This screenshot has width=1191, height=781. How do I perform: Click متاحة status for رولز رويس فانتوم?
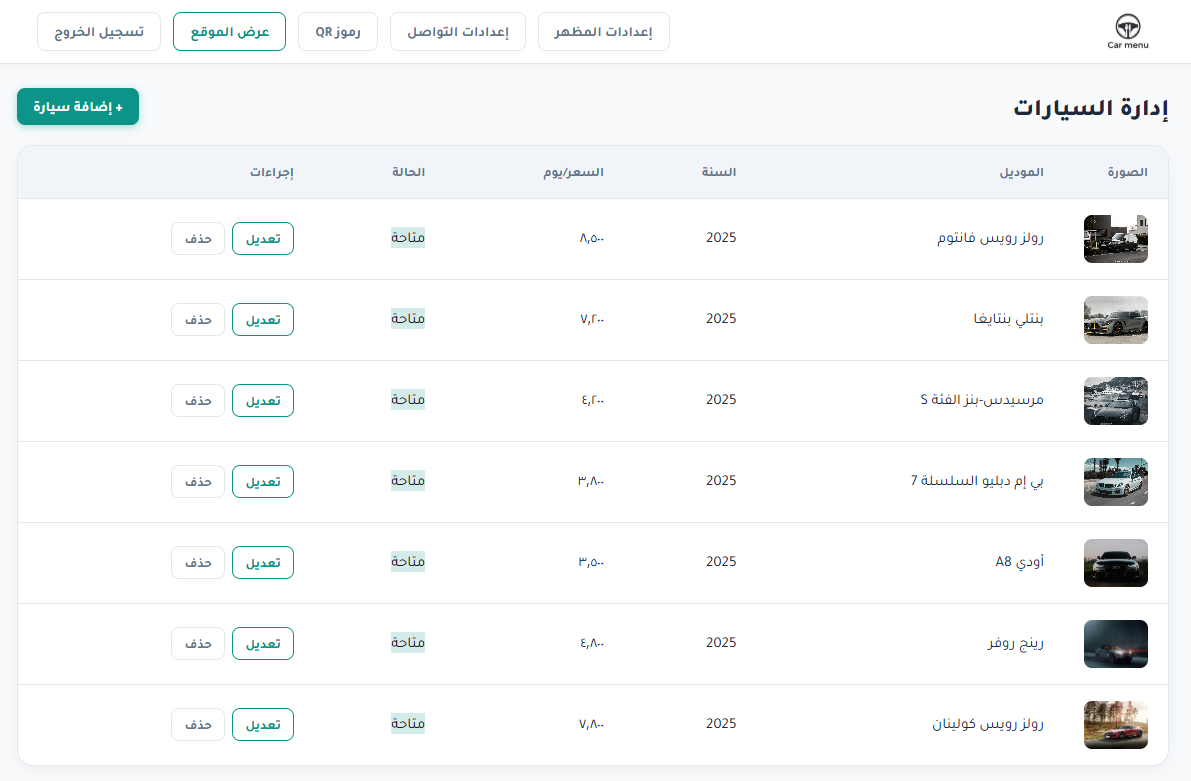[407, 238]
